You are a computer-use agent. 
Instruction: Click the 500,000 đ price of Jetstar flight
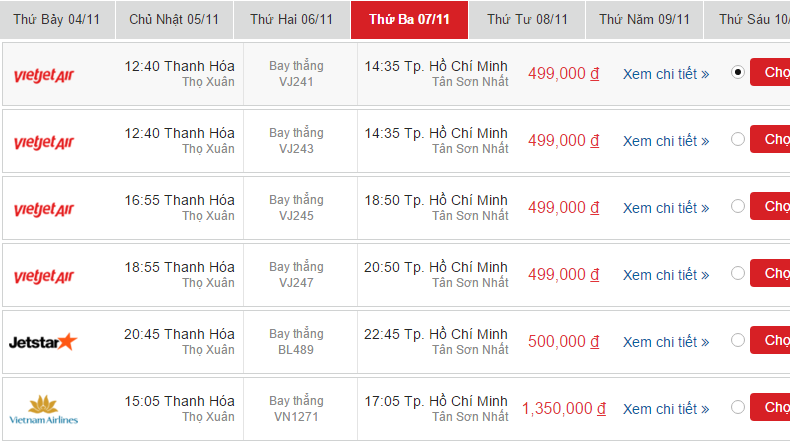coord(564,342)
